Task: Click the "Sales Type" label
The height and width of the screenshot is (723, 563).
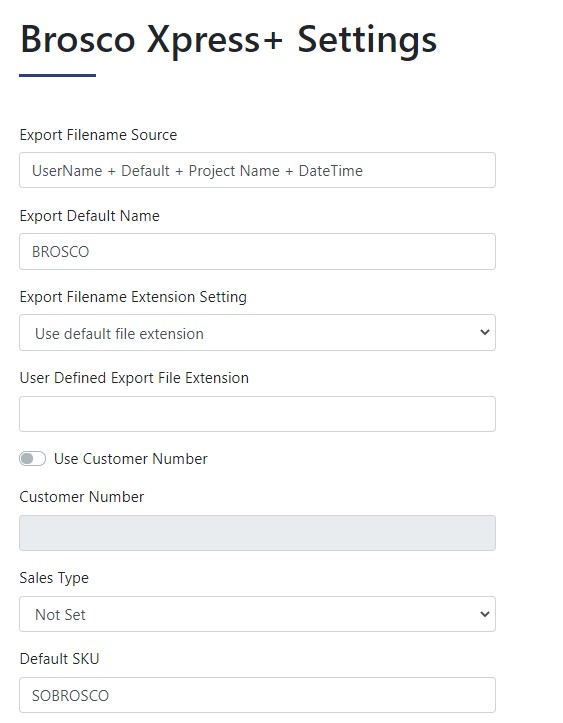Action: point(54,578)
